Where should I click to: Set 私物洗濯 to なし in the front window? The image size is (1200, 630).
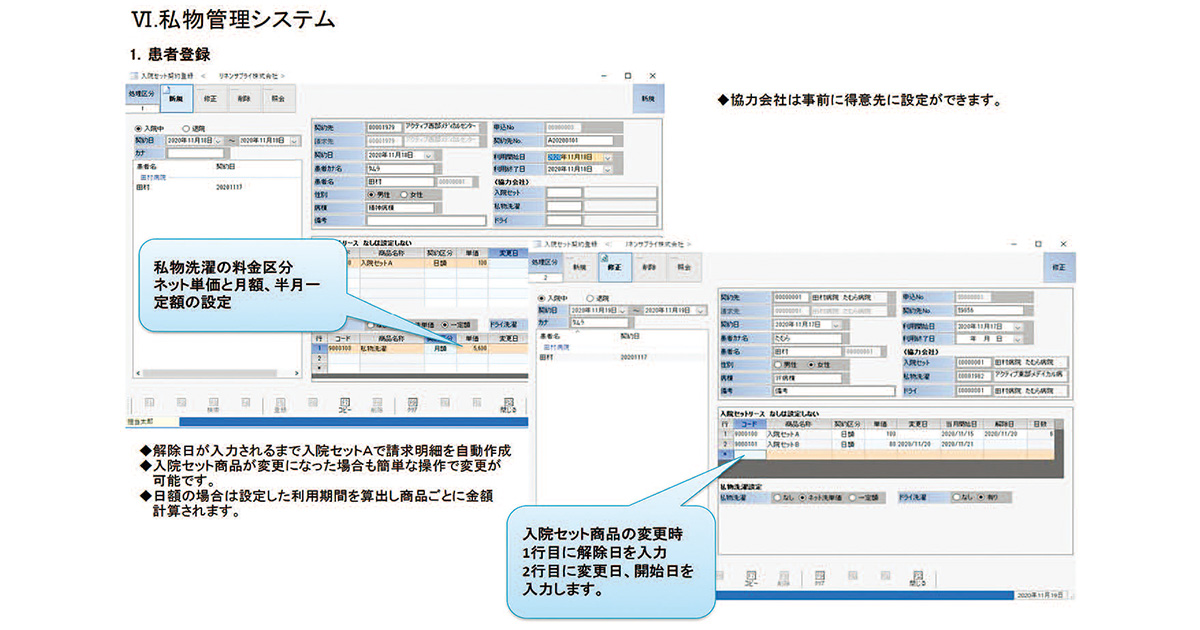tap(776, 497)
